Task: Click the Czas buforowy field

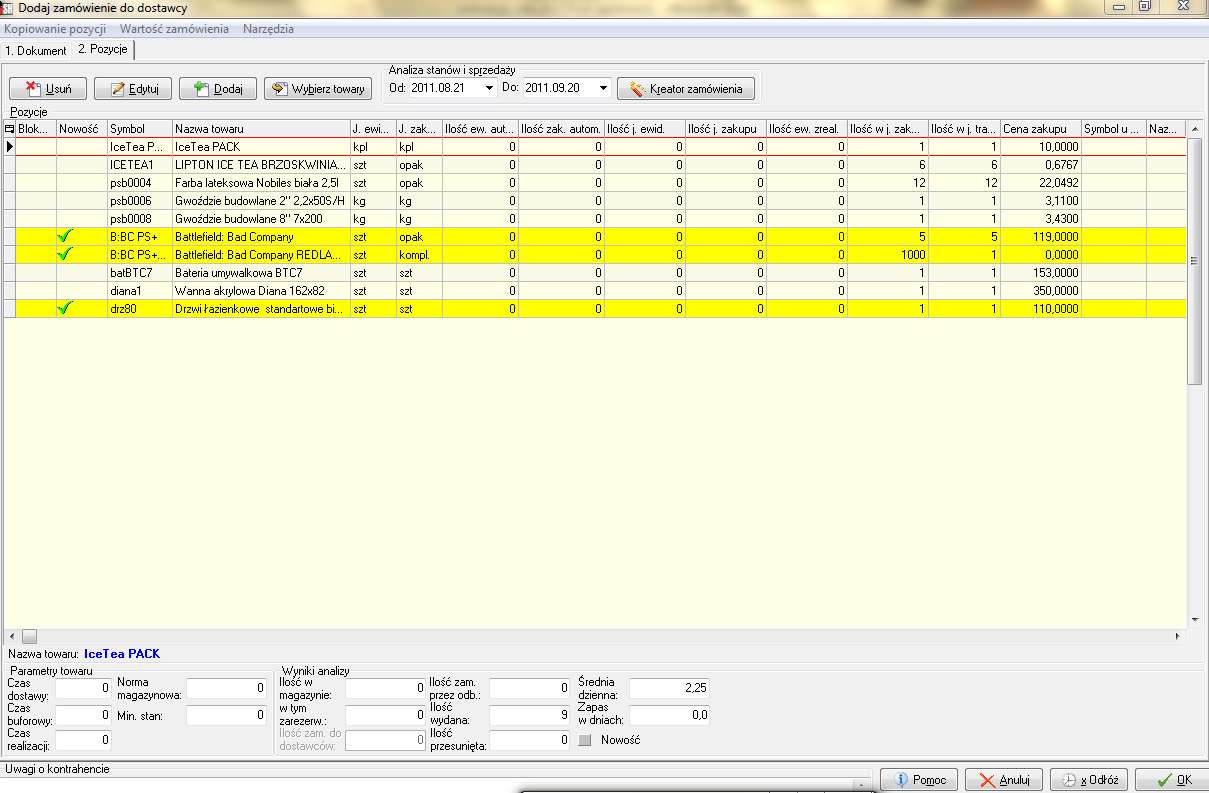Action: [x=83, y=715]
